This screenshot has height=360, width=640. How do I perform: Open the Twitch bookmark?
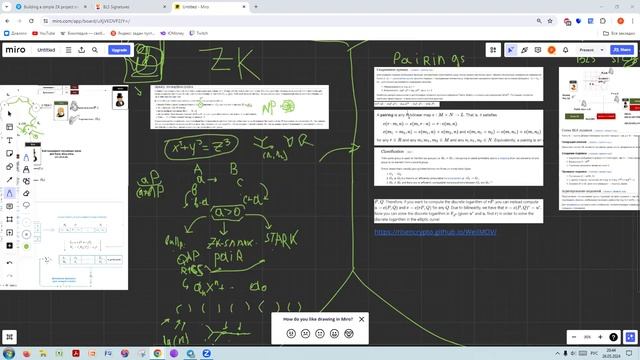198,33
